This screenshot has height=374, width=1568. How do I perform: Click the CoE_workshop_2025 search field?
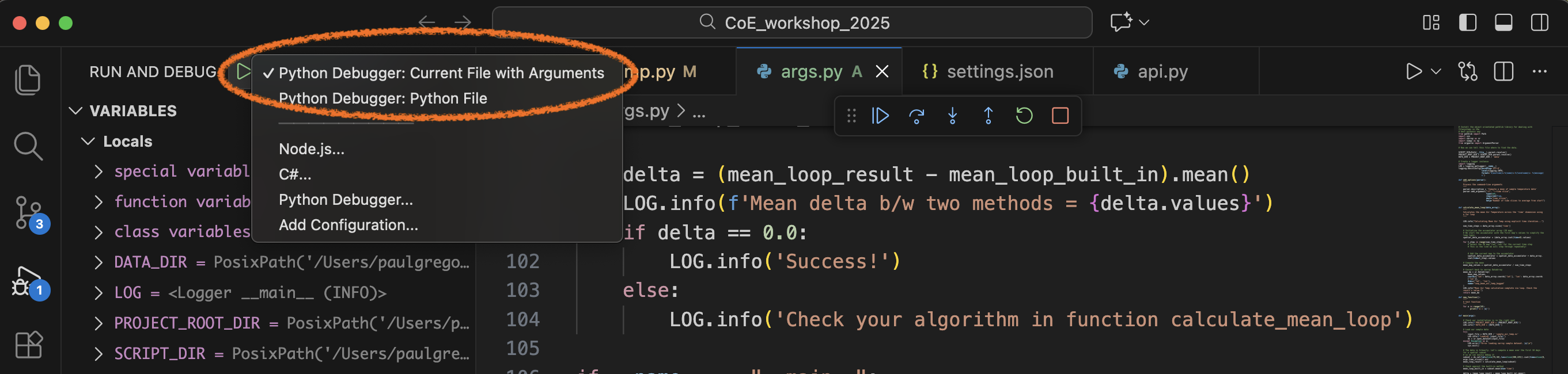[x=791, y=22]
